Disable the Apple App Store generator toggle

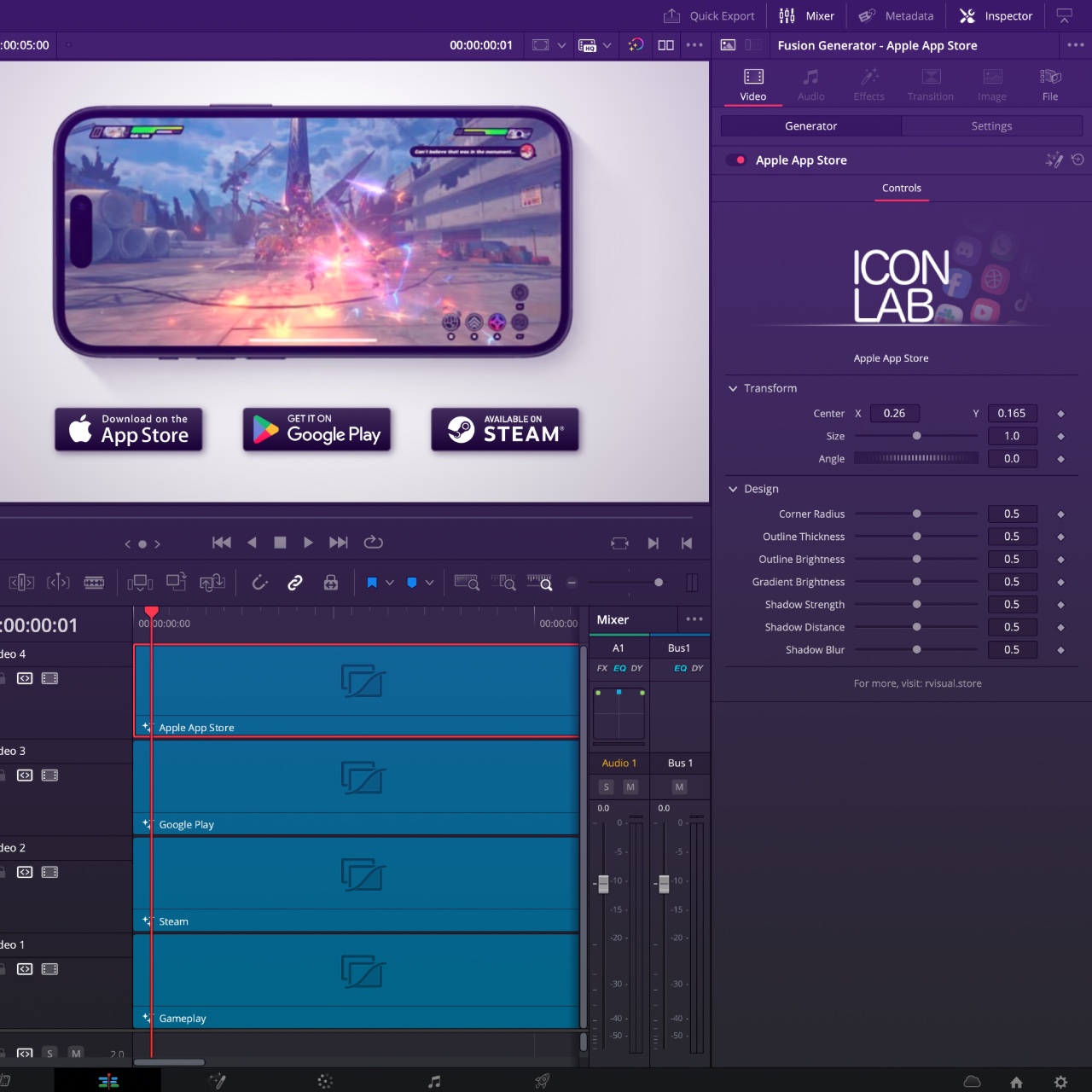pos(737,160)
